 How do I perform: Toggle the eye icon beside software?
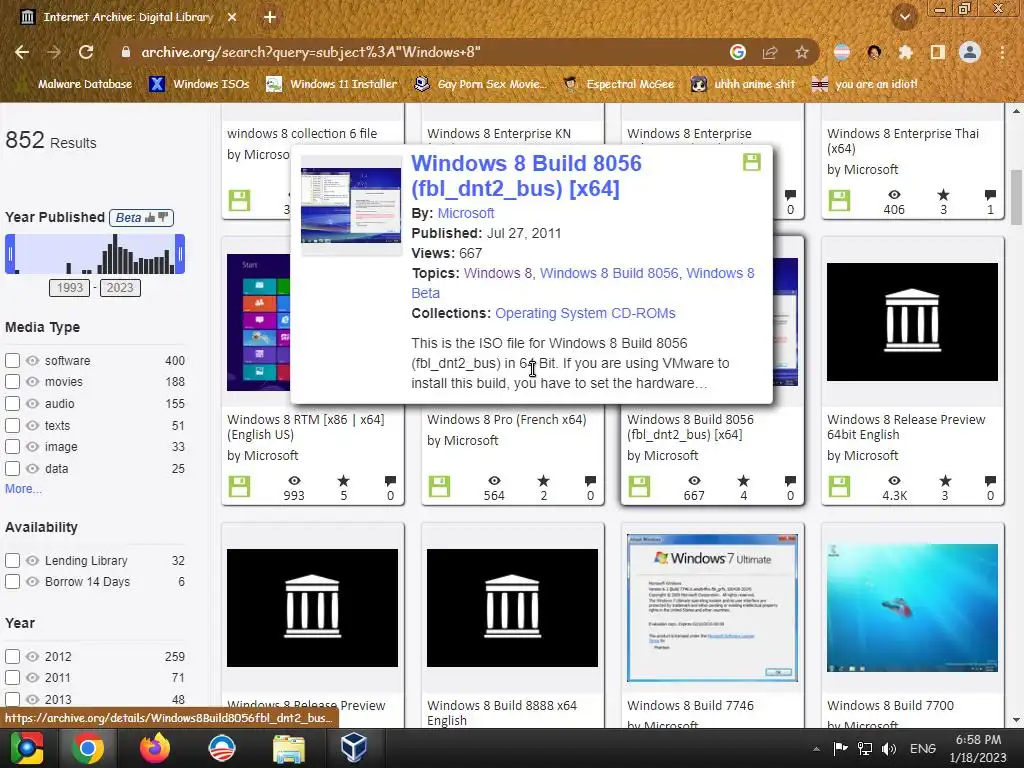pyautogui.click(x=33, y=360)
